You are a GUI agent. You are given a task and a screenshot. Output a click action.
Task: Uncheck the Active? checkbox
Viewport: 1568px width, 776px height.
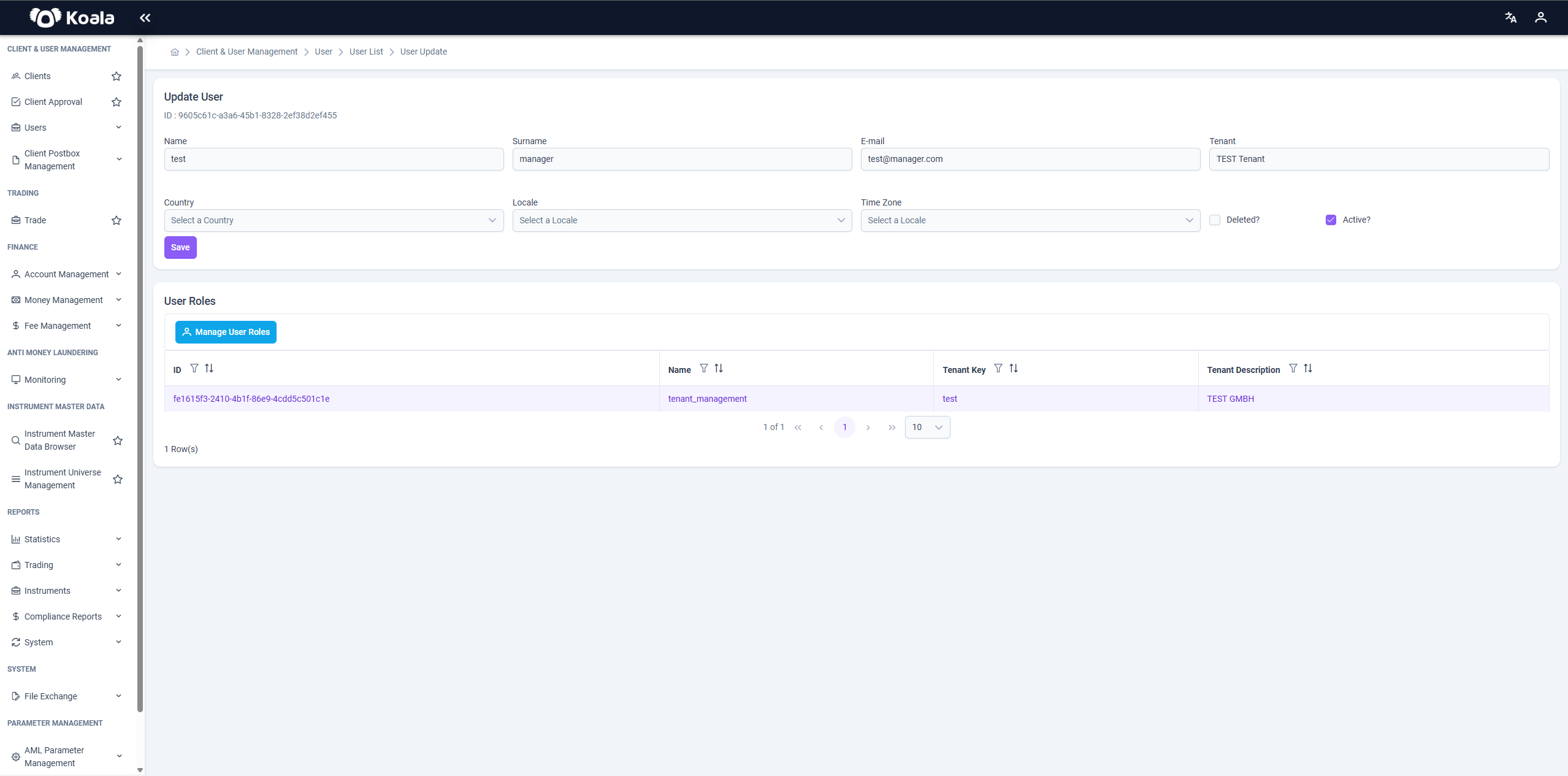(x=1331, y=220)
